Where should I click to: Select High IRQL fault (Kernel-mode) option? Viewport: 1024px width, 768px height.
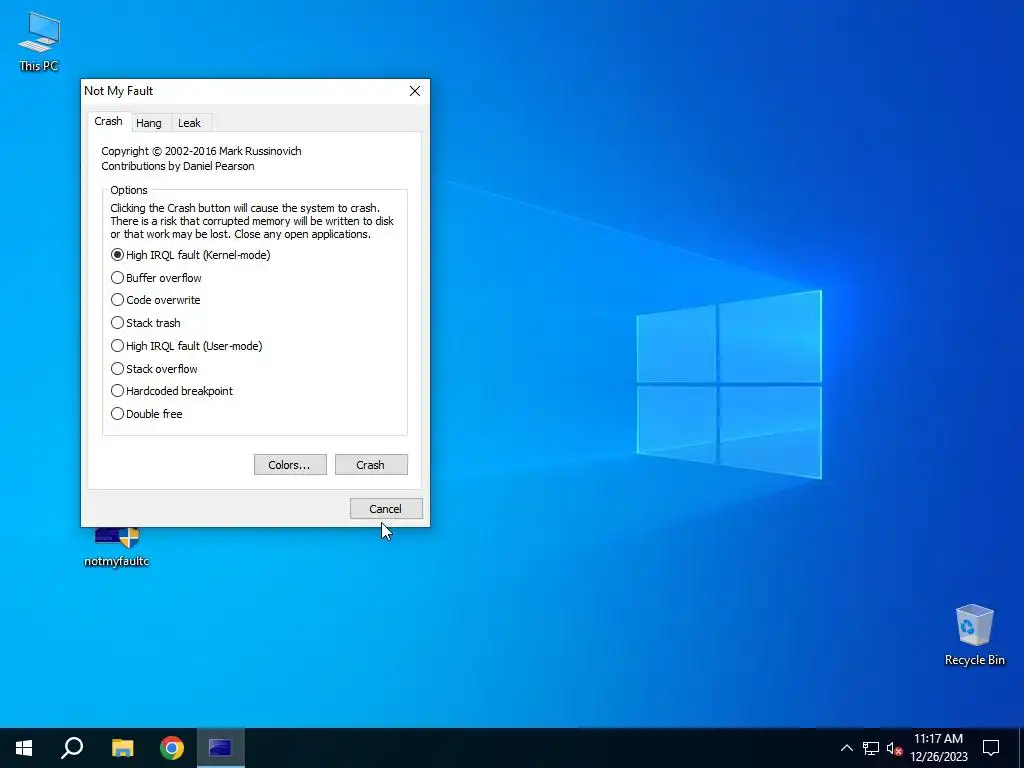pyautogui.click(x=191, y=255)
